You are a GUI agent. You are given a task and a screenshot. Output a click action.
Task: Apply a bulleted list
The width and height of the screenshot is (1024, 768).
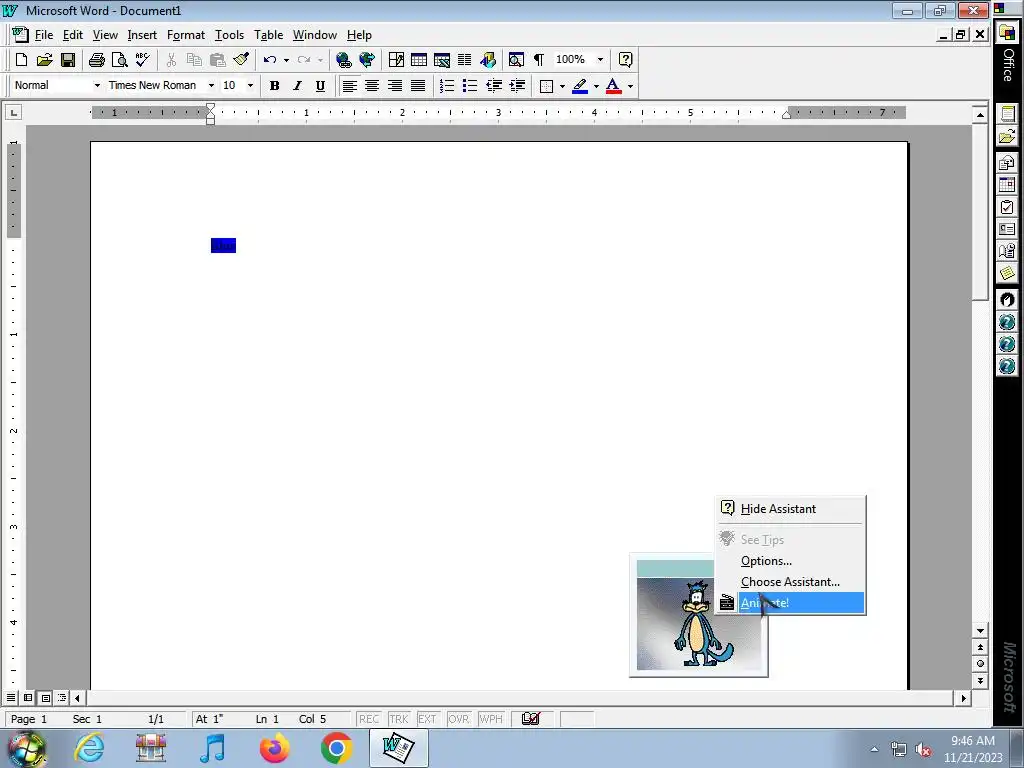tap(470, 86)
